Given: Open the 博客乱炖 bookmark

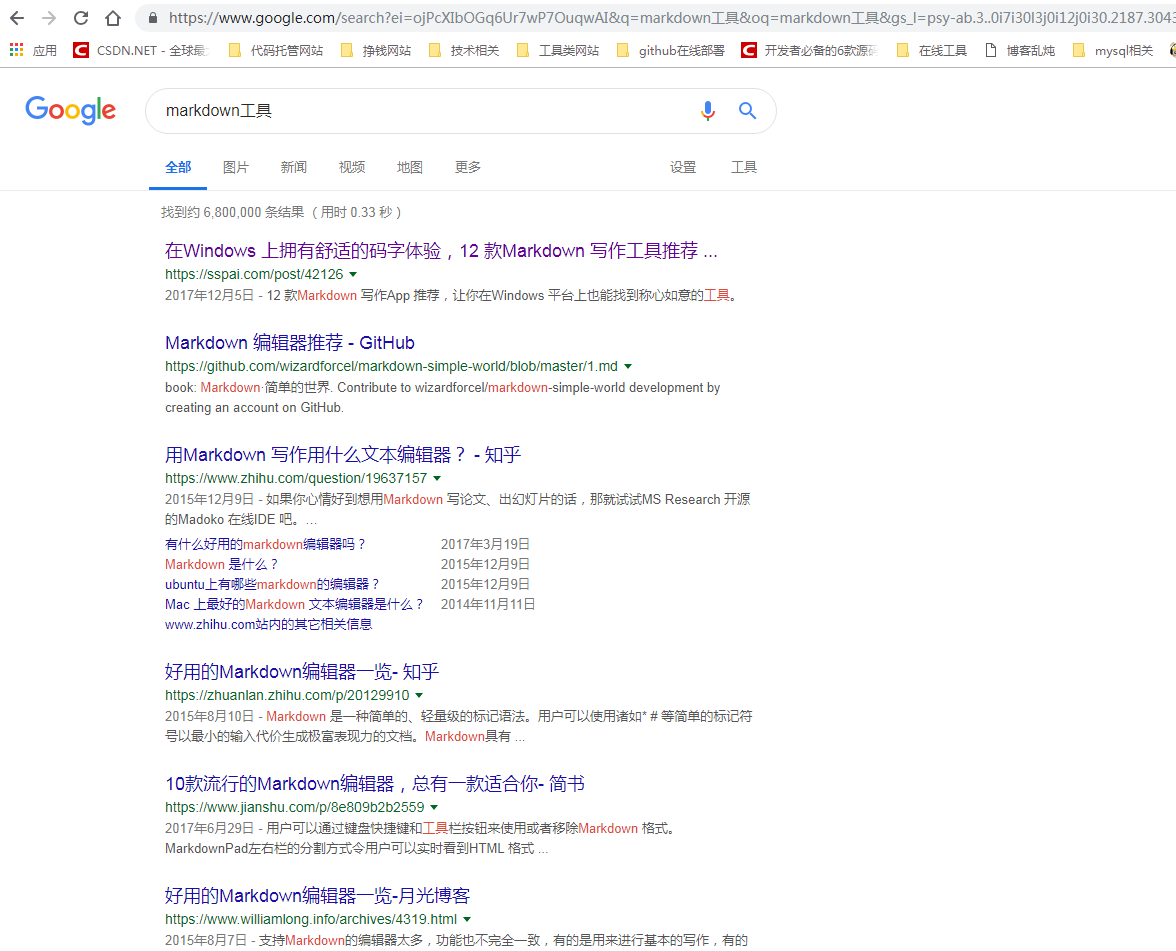Looking at the screenshot, I should (1020, 50).
